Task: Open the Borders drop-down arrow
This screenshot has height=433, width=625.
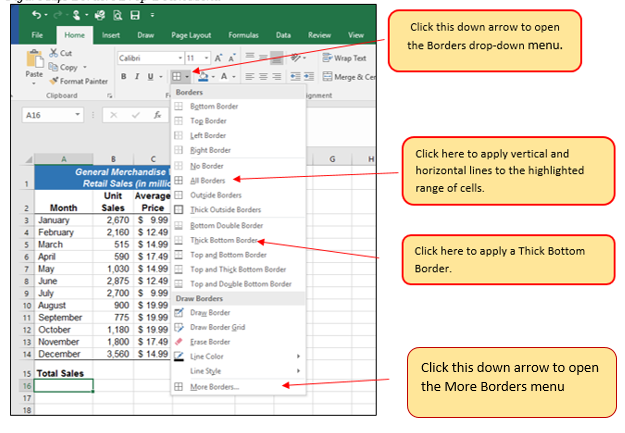Action: click(187, 76)
